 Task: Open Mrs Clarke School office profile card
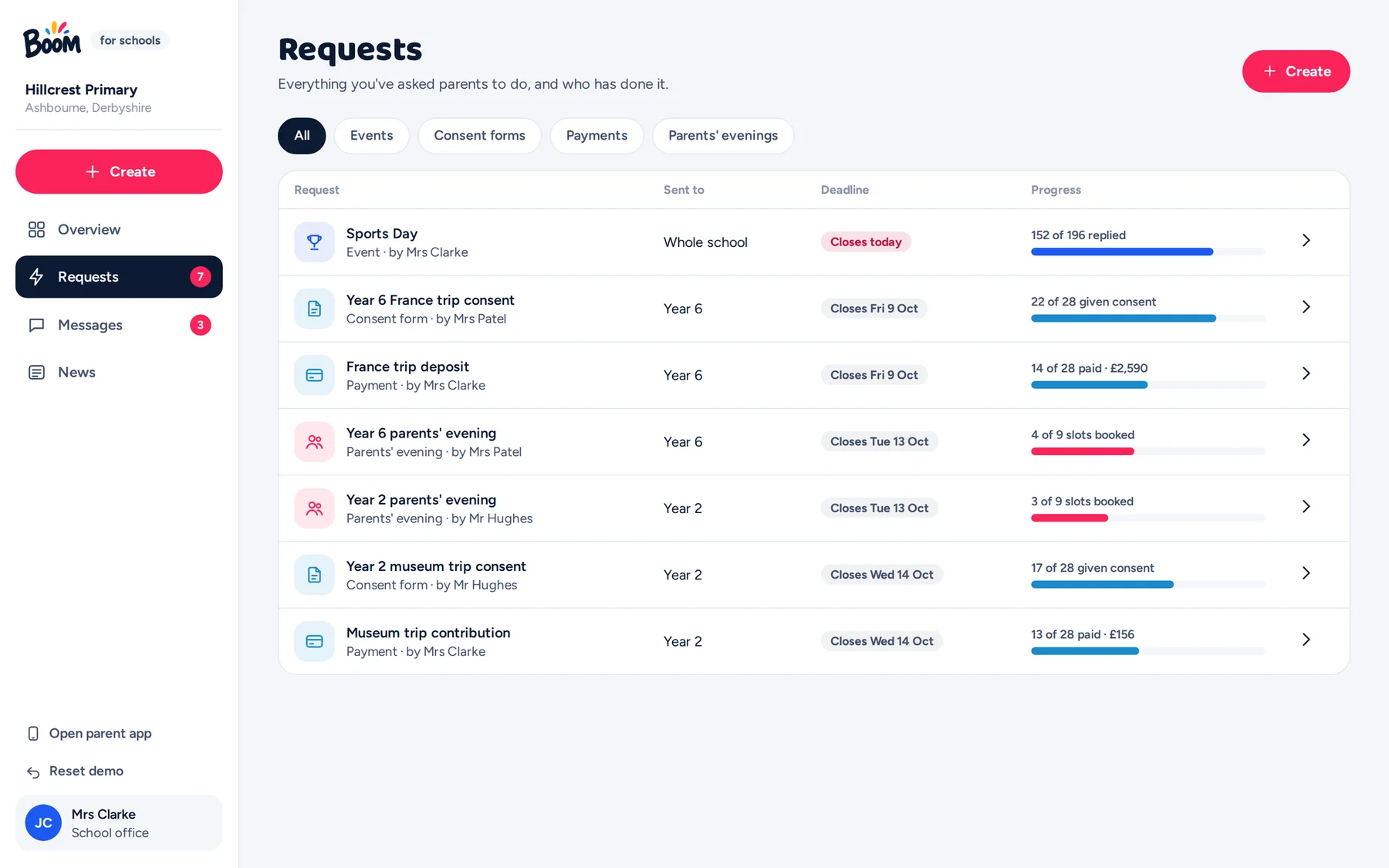click(119, 822)
